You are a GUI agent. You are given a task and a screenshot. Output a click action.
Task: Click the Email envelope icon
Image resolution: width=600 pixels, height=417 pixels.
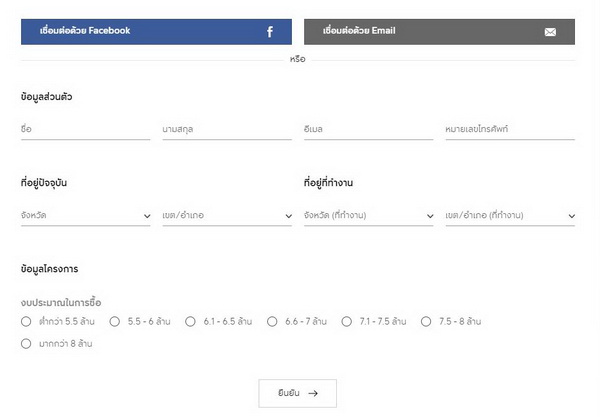point(550,32)
